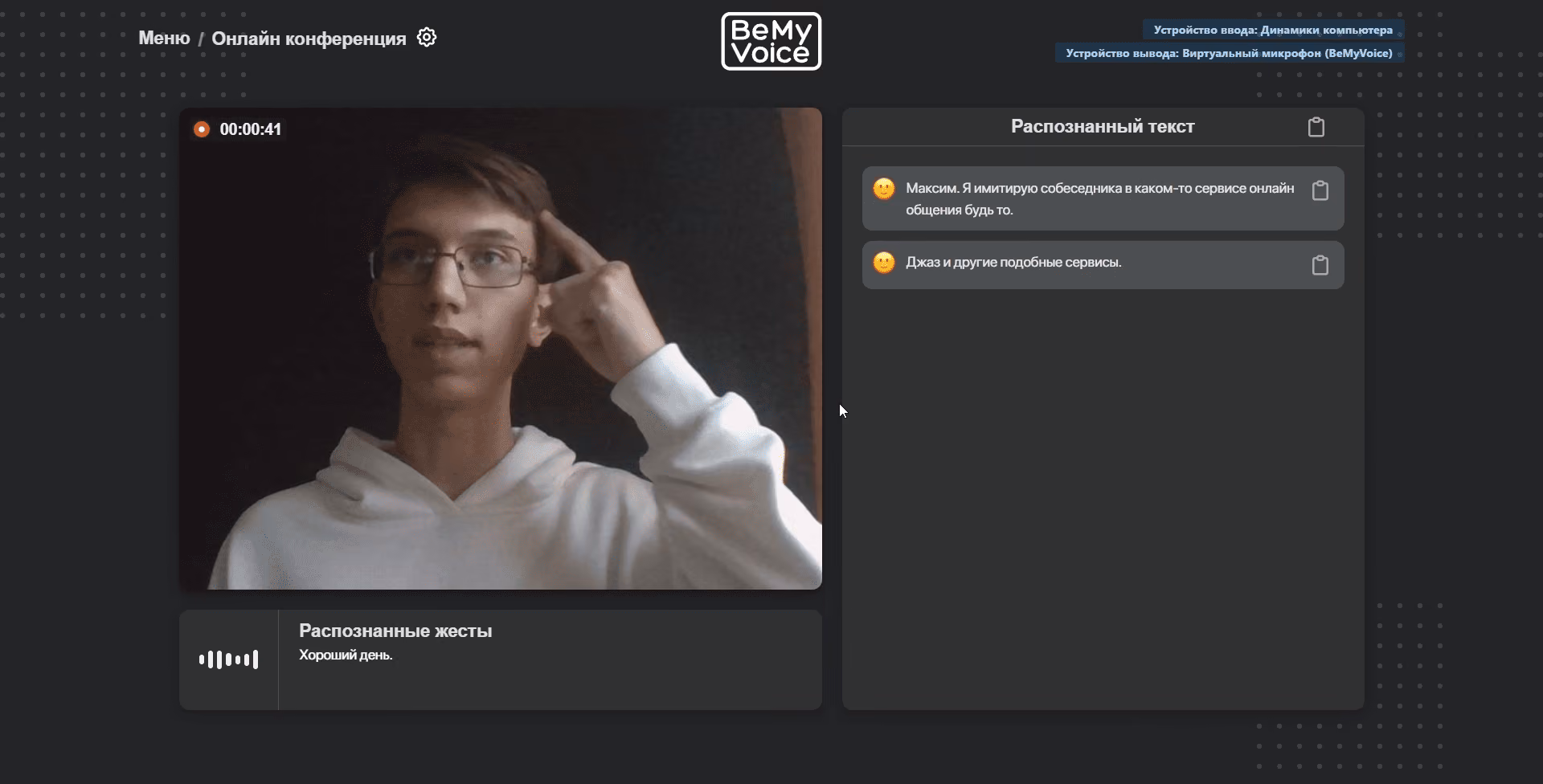This screenshot has width=1543, height=784.
Task: Click the recognized gesture text "Хороший день."
Action: (x=346, y=655)
